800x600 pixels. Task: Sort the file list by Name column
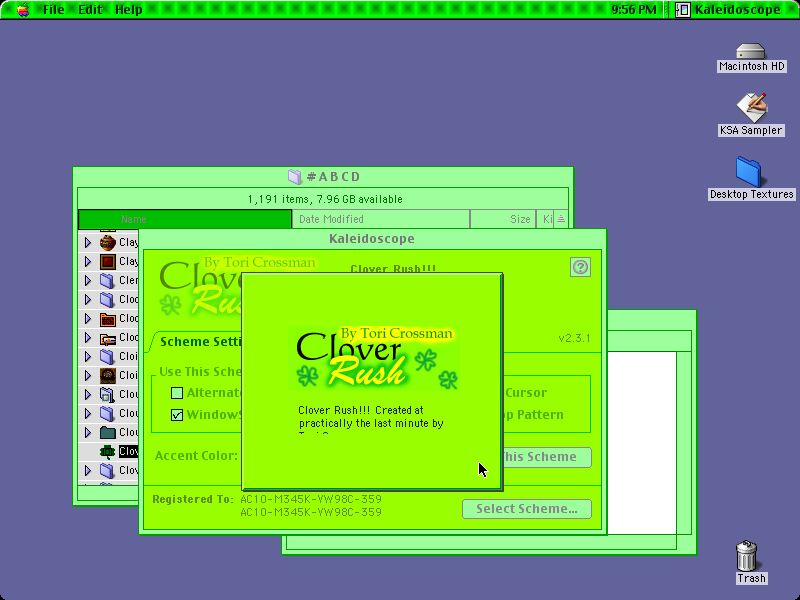(x=185, y=219)
